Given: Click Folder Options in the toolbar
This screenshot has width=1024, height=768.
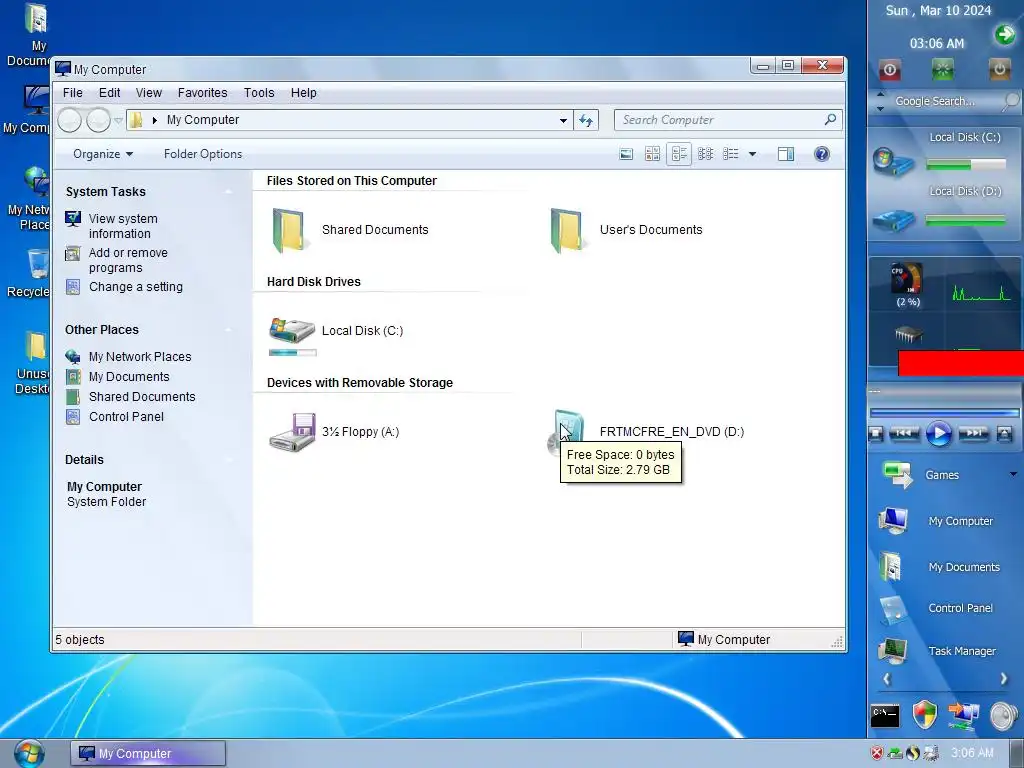Looking at the screenshot, I should tap(203, 154).
